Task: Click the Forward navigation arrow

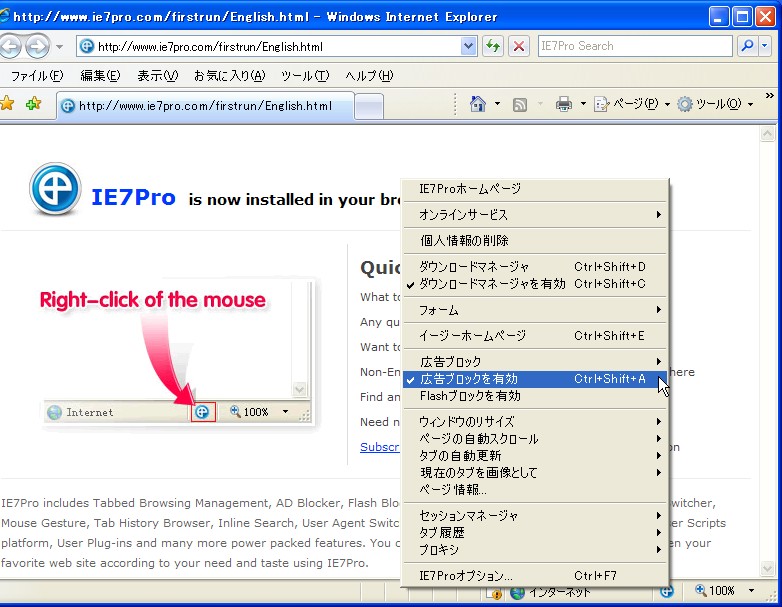Action: 37,47
